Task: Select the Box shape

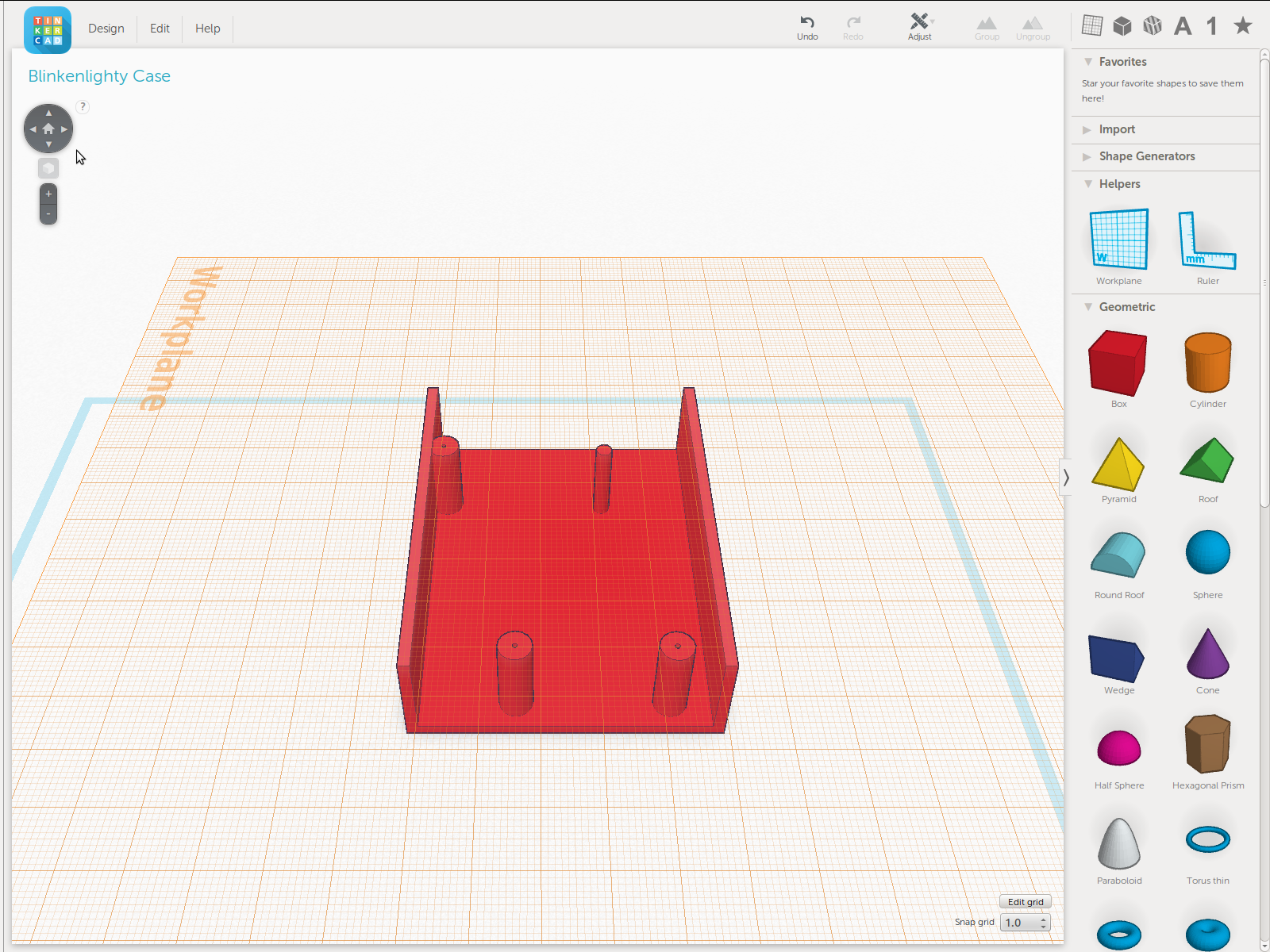Action: click(x=1118, y=363)
